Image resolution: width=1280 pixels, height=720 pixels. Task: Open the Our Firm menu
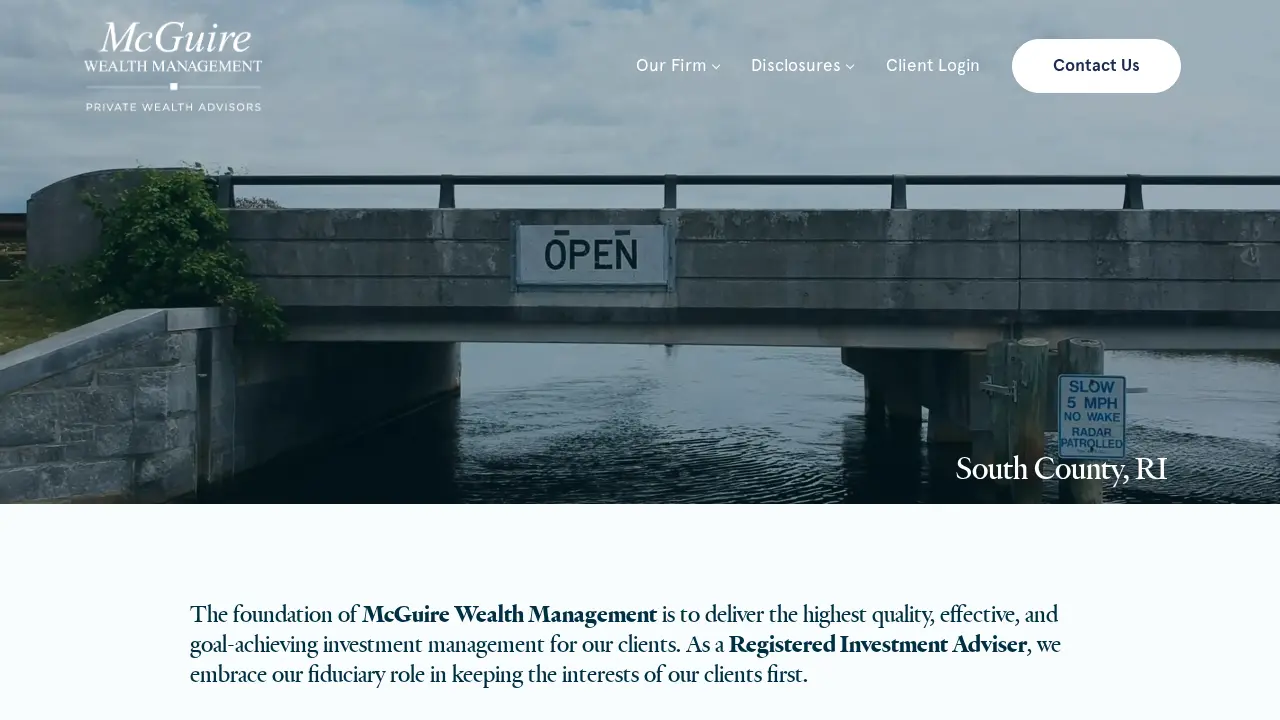point(671,66)
